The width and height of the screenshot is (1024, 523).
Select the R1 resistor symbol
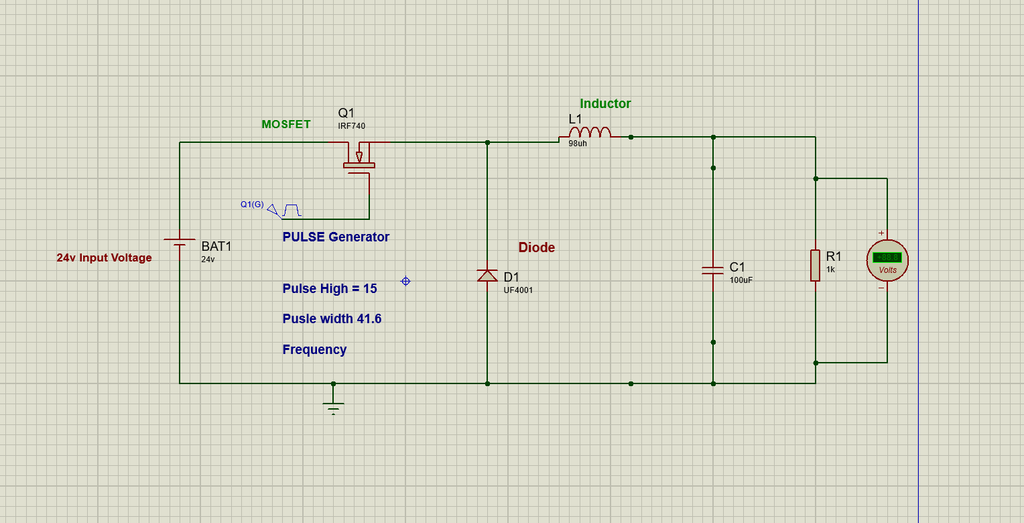pos(815,265)
